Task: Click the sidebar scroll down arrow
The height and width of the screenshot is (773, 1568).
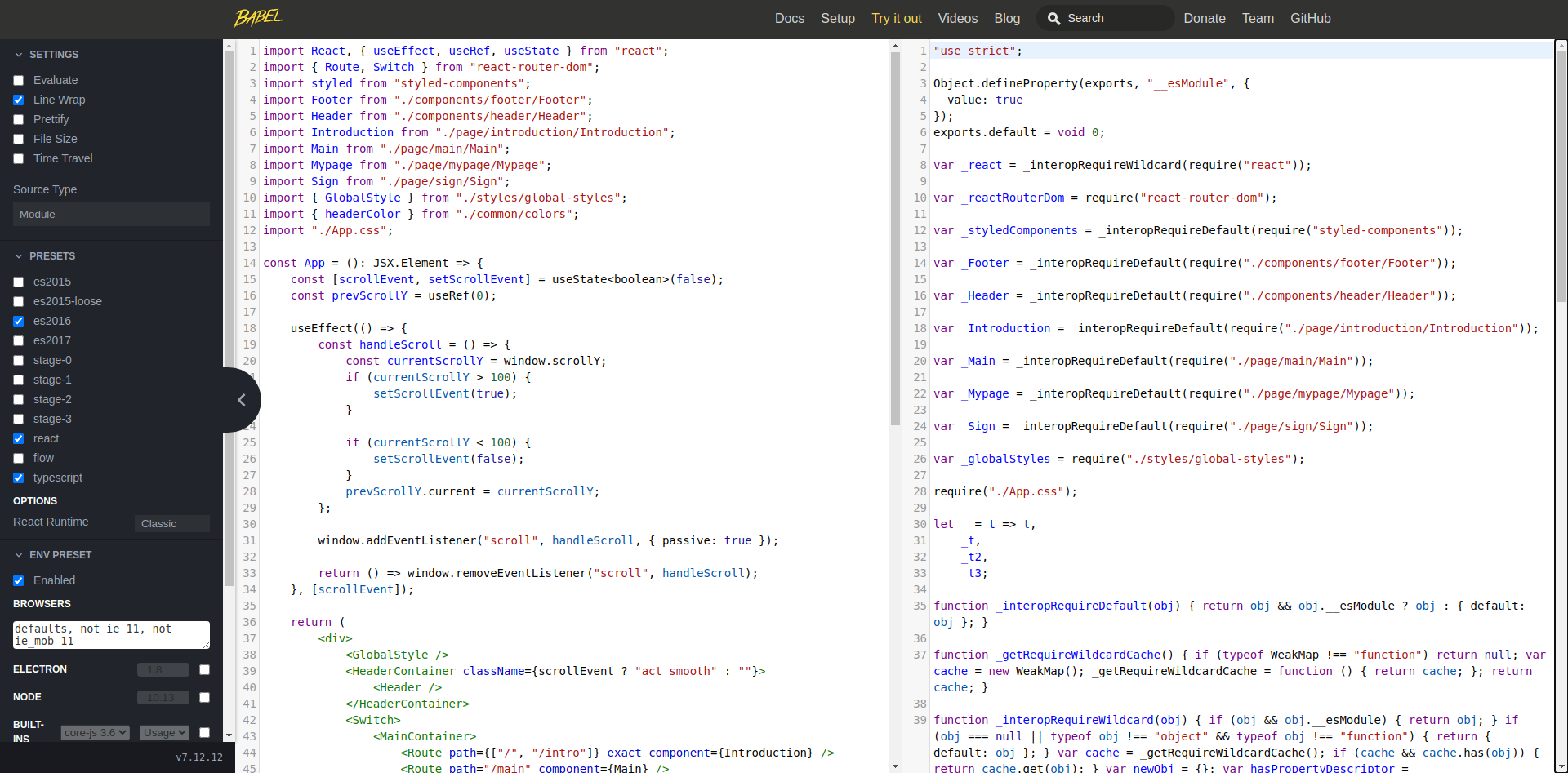Action: pyautogui.click(x=229, y=736)
